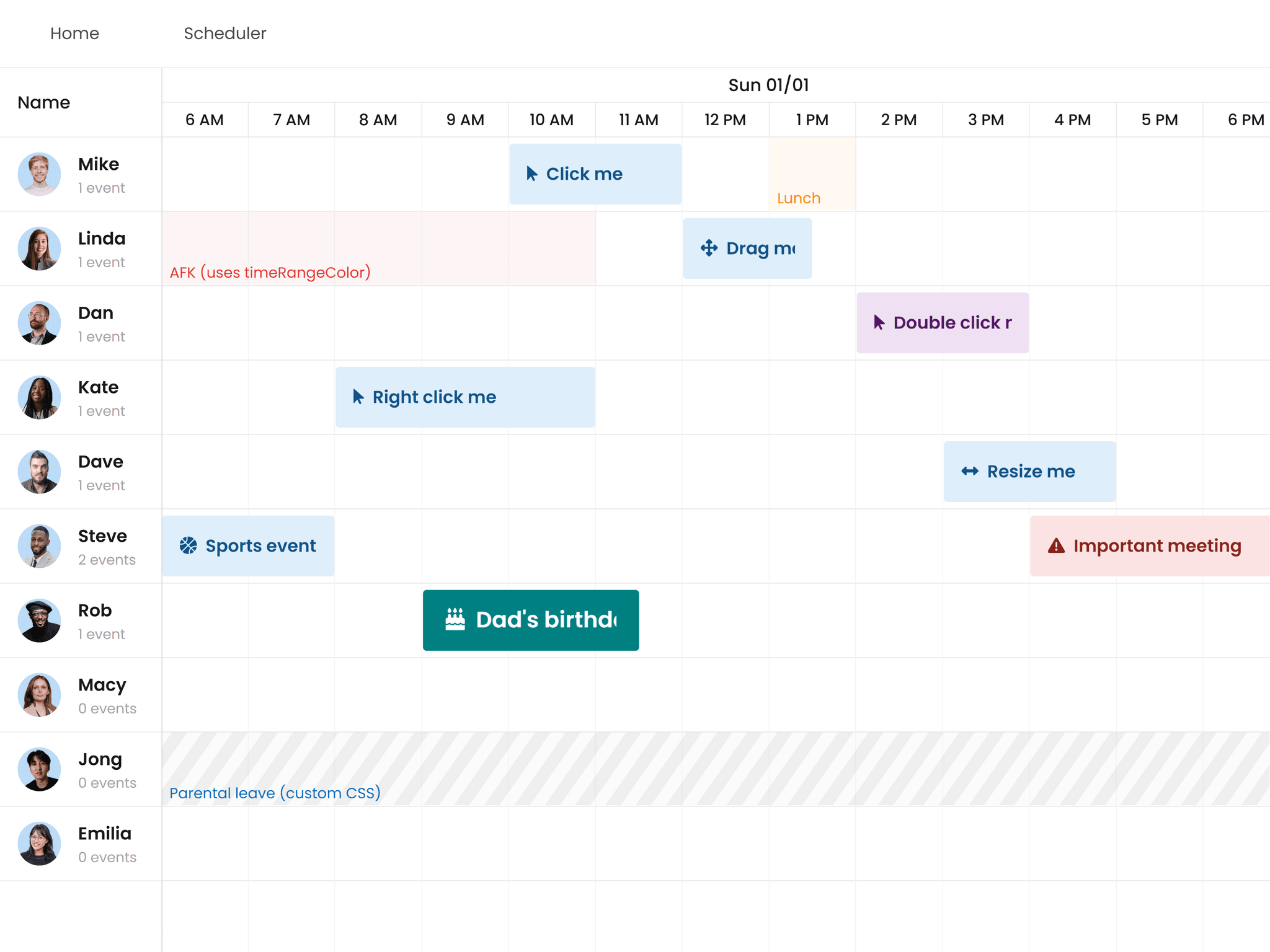The width and height of the screenshot is (1270, 952).
Task: Click the cursor icon in Double click event
Action: (x=879, y=322)
